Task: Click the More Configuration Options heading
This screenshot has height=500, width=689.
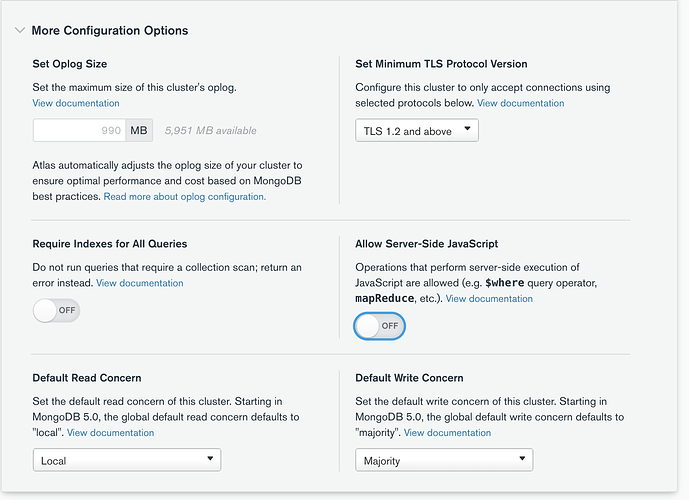Action: [110, 30]
